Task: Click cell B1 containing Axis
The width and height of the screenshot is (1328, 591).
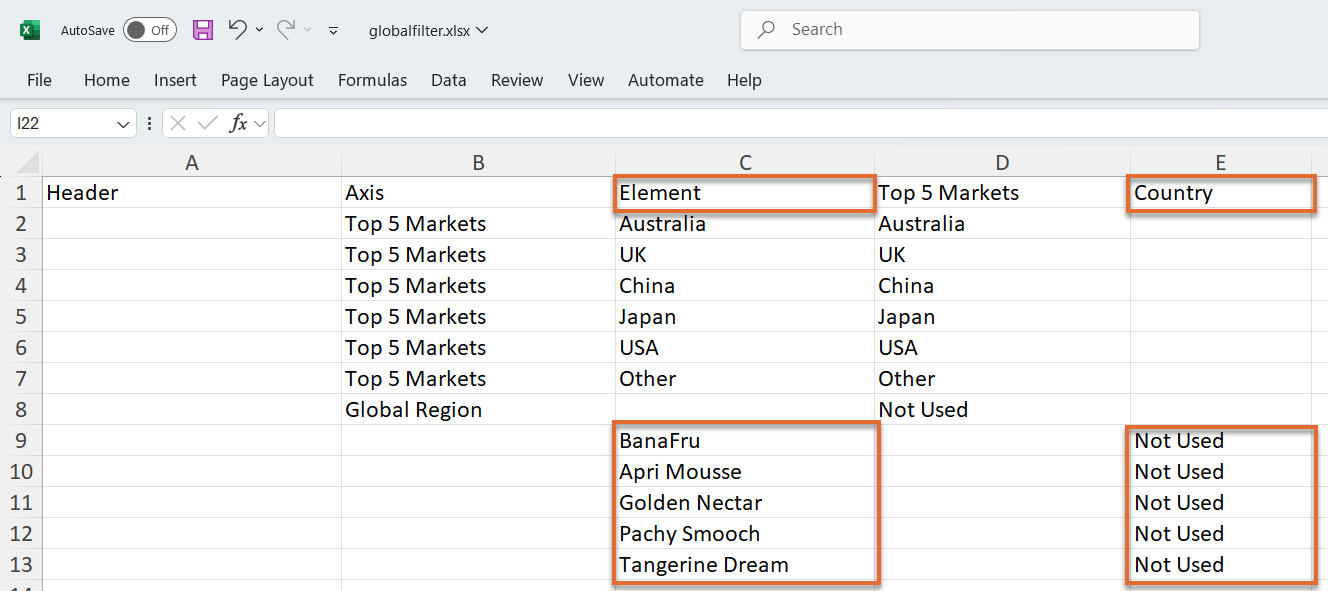Action: pyautogui.click(x=478, y=193)
